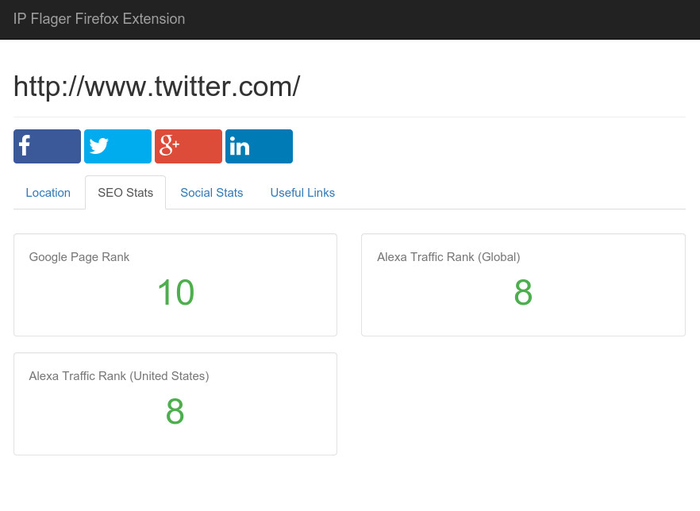This screenshot has width=700, height=511.
Task: Click the Google Page Rank value 10
Action: pos(176,292)
